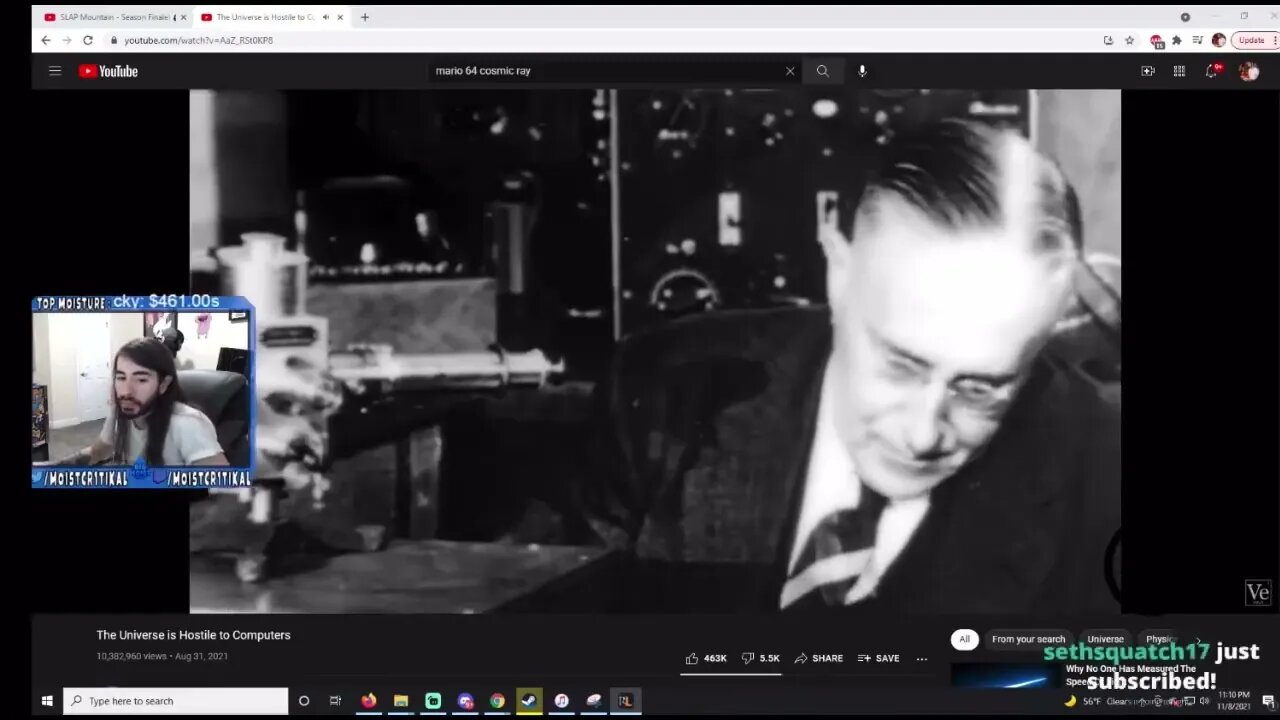Open Chrome from the taskbar
This screenshot has width=1280, height=720.
coord(497,701)
